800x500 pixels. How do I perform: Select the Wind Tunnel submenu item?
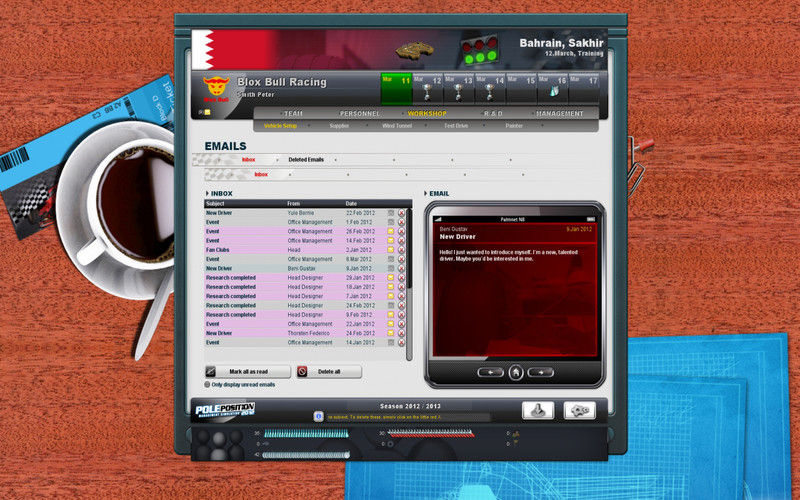point(397,126)
